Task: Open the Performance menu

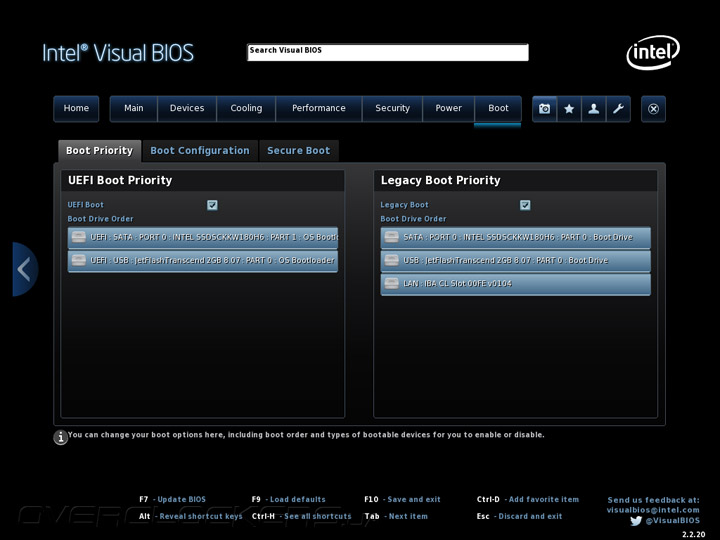Action: [x=319, y=109]
